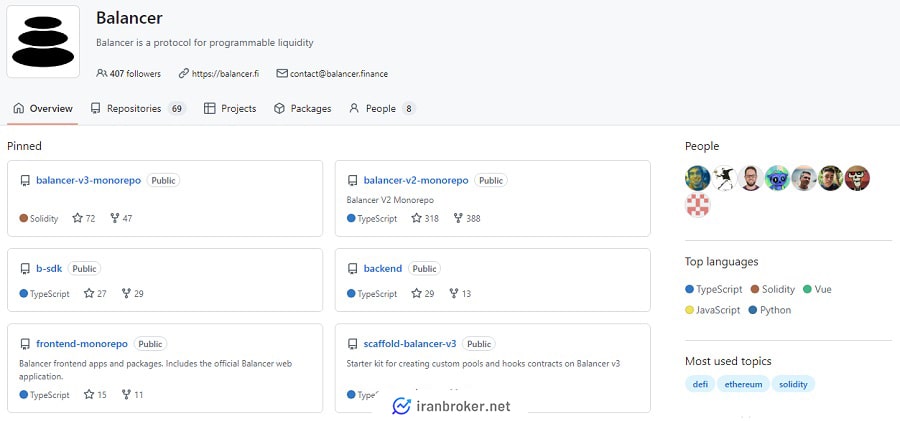This screenshot has width=900, height=421.
Task: Click the 69 counter on Repositories tab
Action: coord(177,109)
